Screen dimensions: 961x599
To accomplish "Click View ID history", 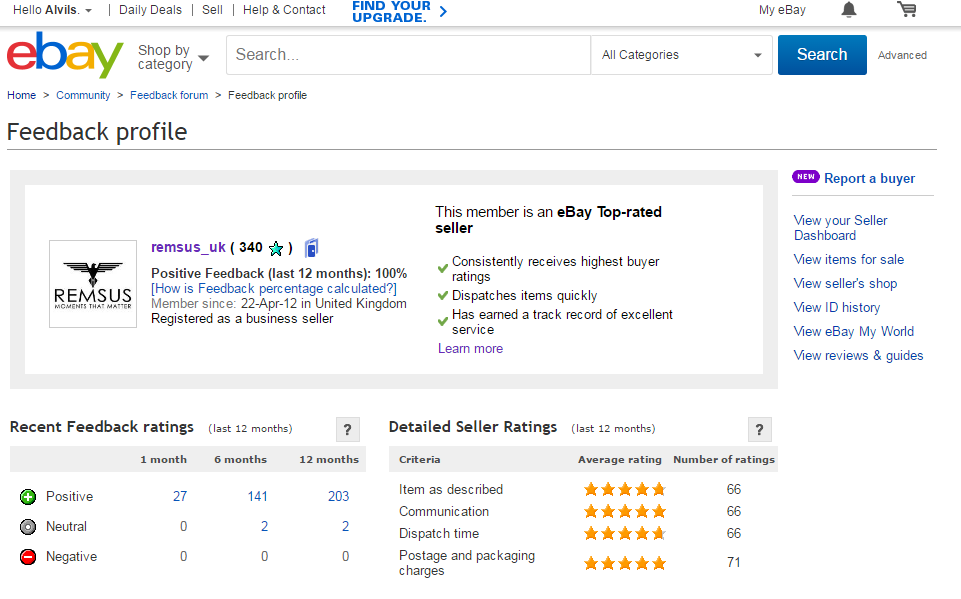I will click(x=837, y=307).
